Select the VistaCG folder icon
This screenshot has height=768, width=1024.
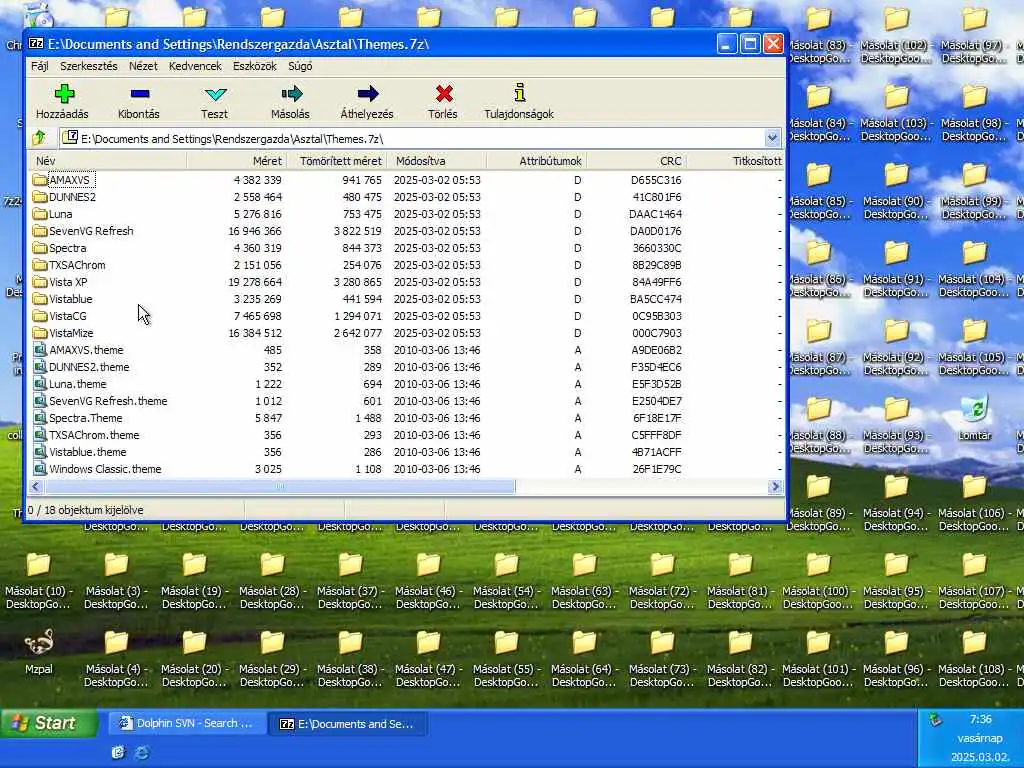pyautogui.click(x=40, y=315)
